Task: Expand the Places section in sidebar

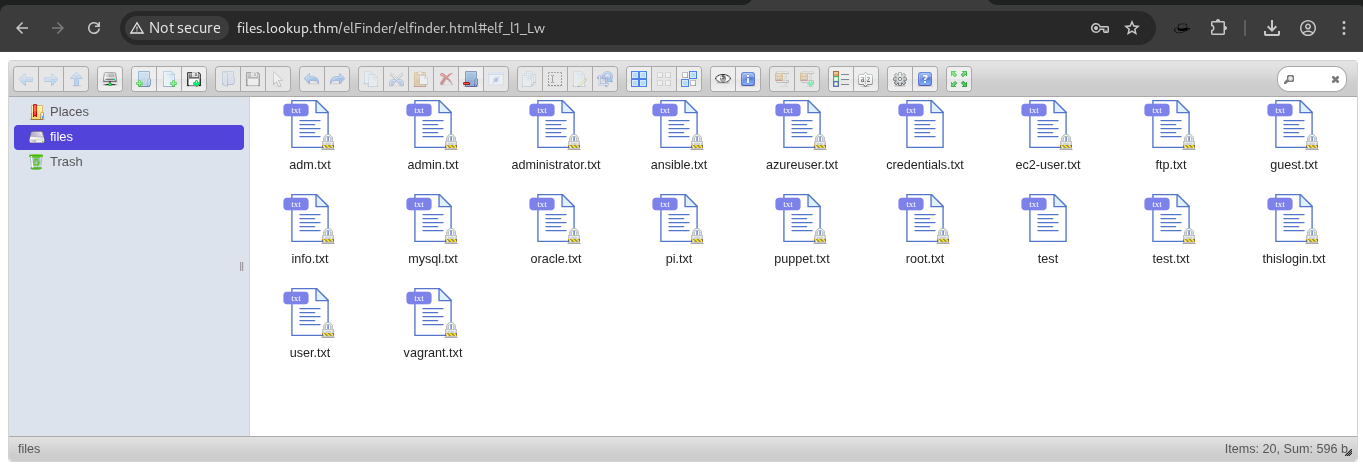Action: click(x=69, y=112)
